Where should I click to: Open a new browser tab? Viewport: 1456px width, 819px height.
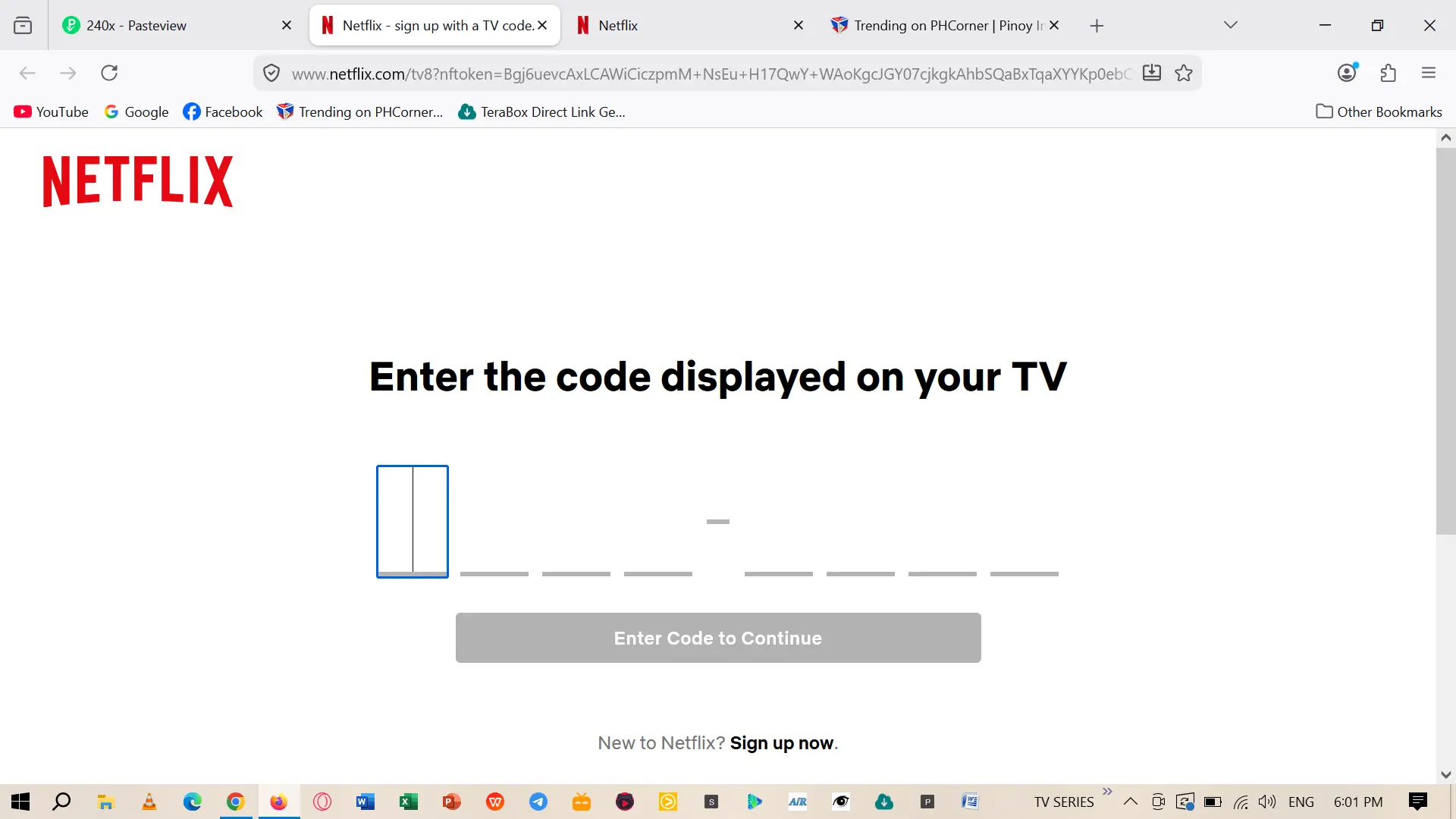pos(1097,26)
